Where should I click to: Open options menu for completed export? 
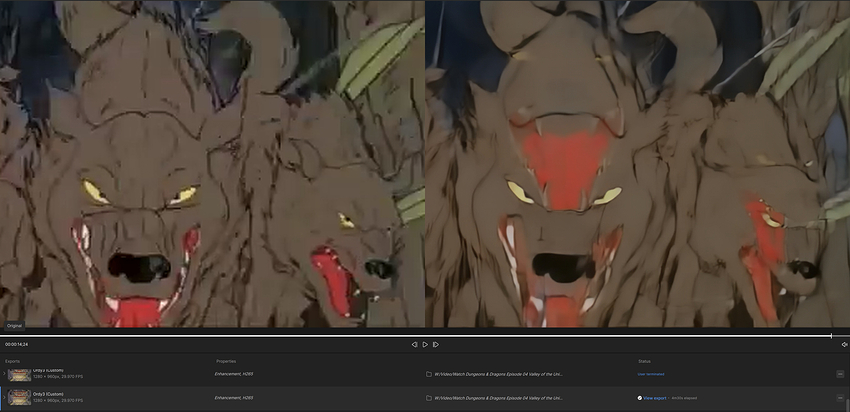[840, 398]
